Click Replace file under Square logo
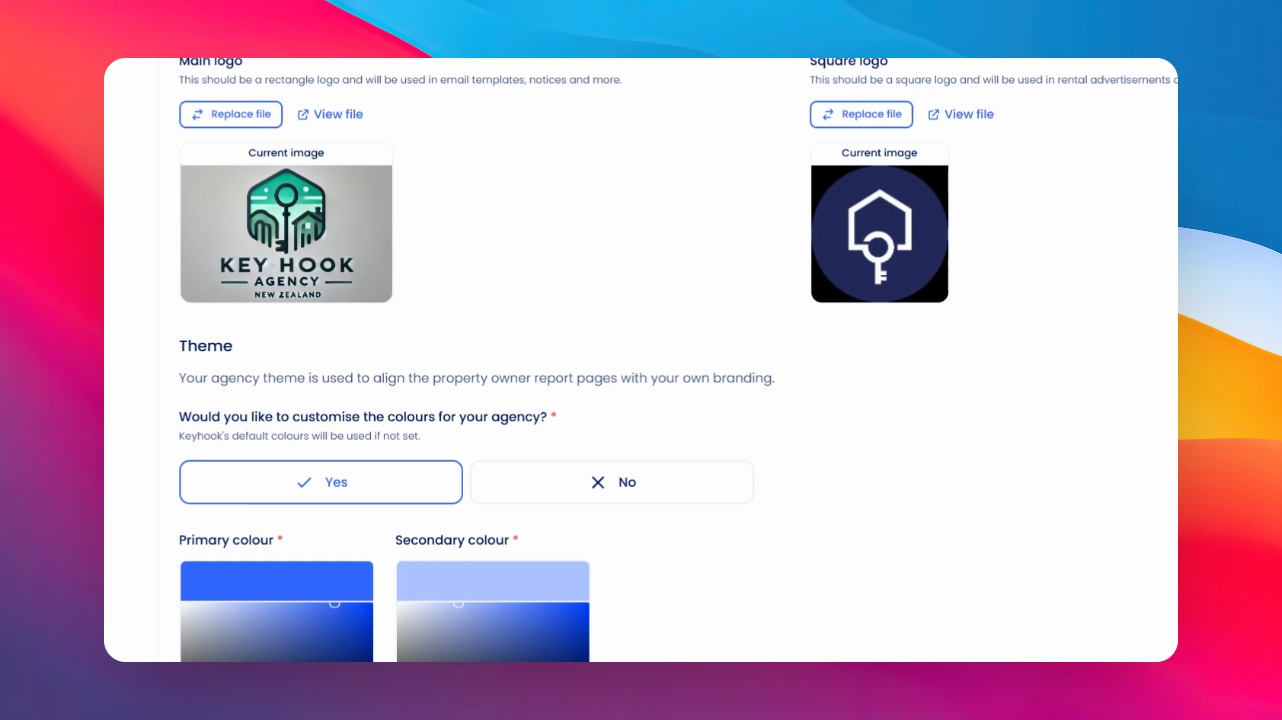This screenshot has height=720, width=1282. tap(861, 114)
